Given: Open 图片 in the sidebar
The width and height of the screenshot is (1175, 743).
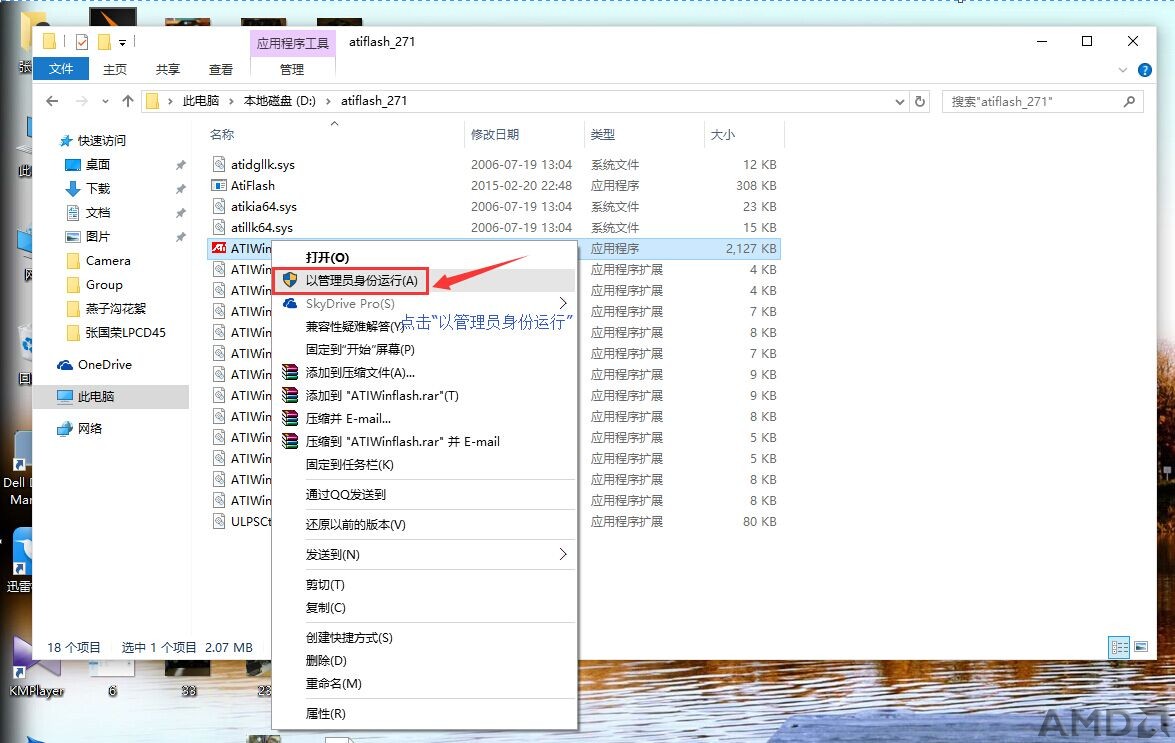Looking at the screenshot, I should (97, 237).
